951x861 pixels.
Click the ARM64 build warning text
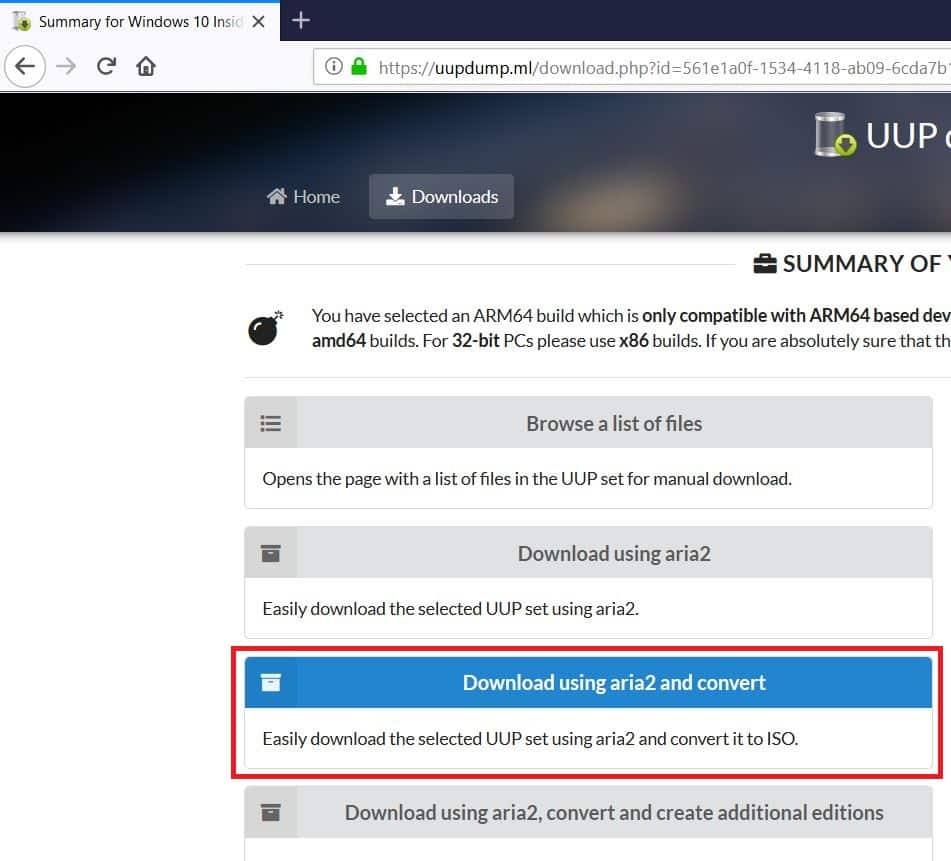coord(631,328)
